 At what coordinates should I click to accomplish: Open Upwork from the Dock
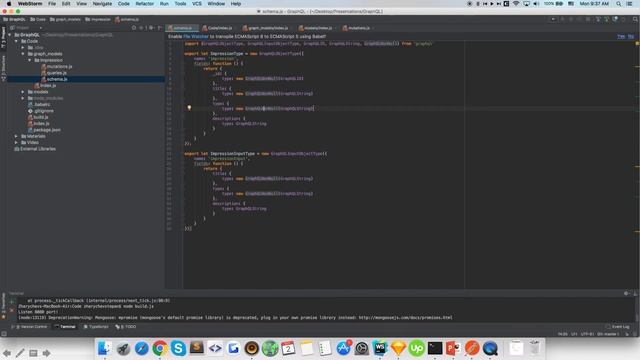coord(417,348)
